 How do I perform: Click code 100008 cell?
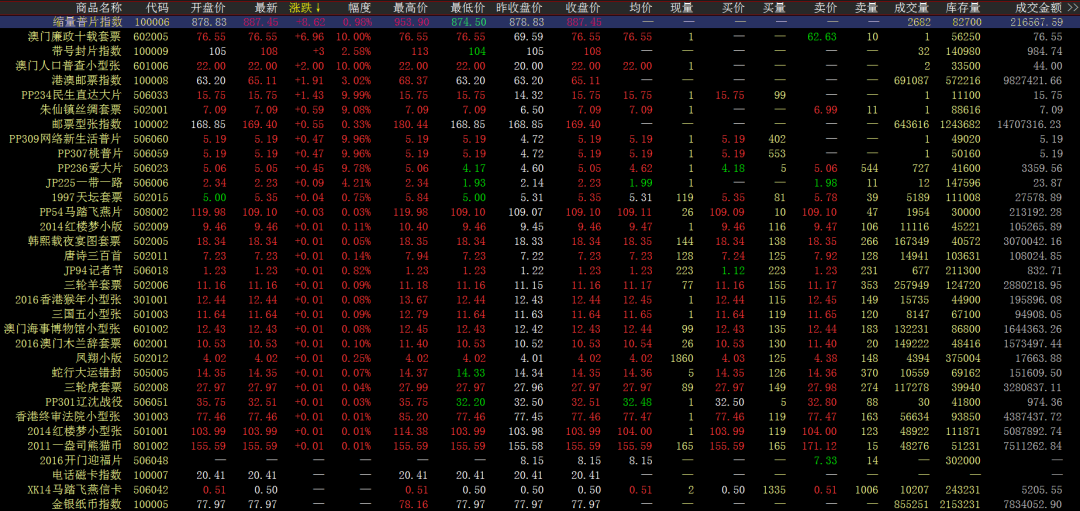click(152, 80)
